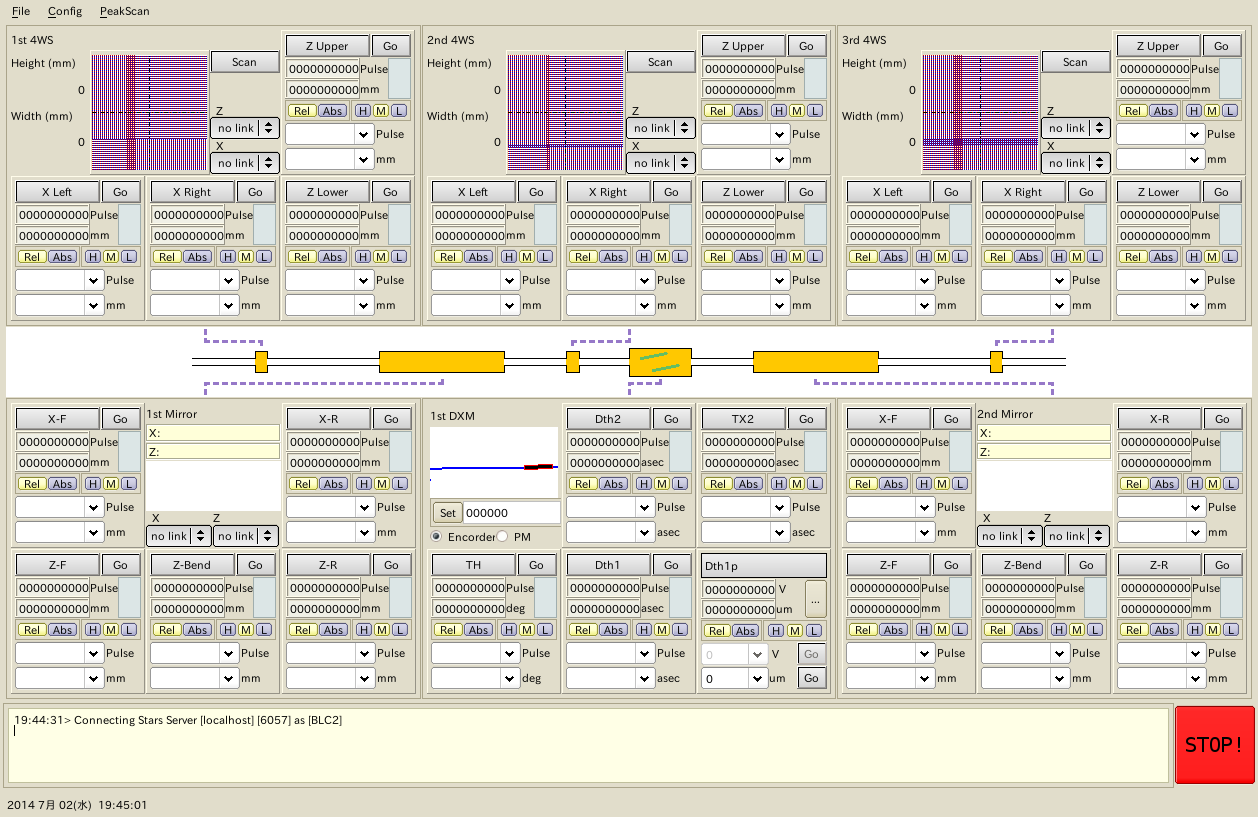Open the Config menu
The height and width of the screenshot is (817, 1258).
tap(65, 11)
